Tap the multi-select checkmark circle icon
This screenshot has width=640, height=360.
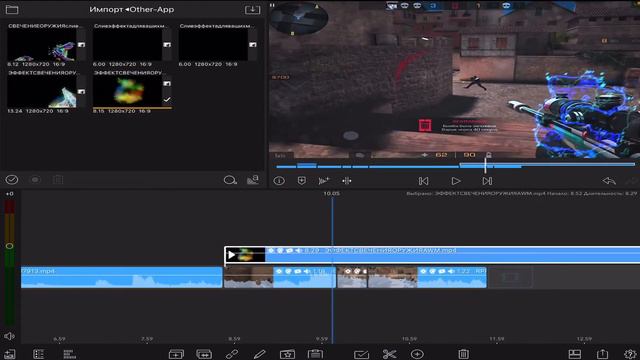[12, 180]
